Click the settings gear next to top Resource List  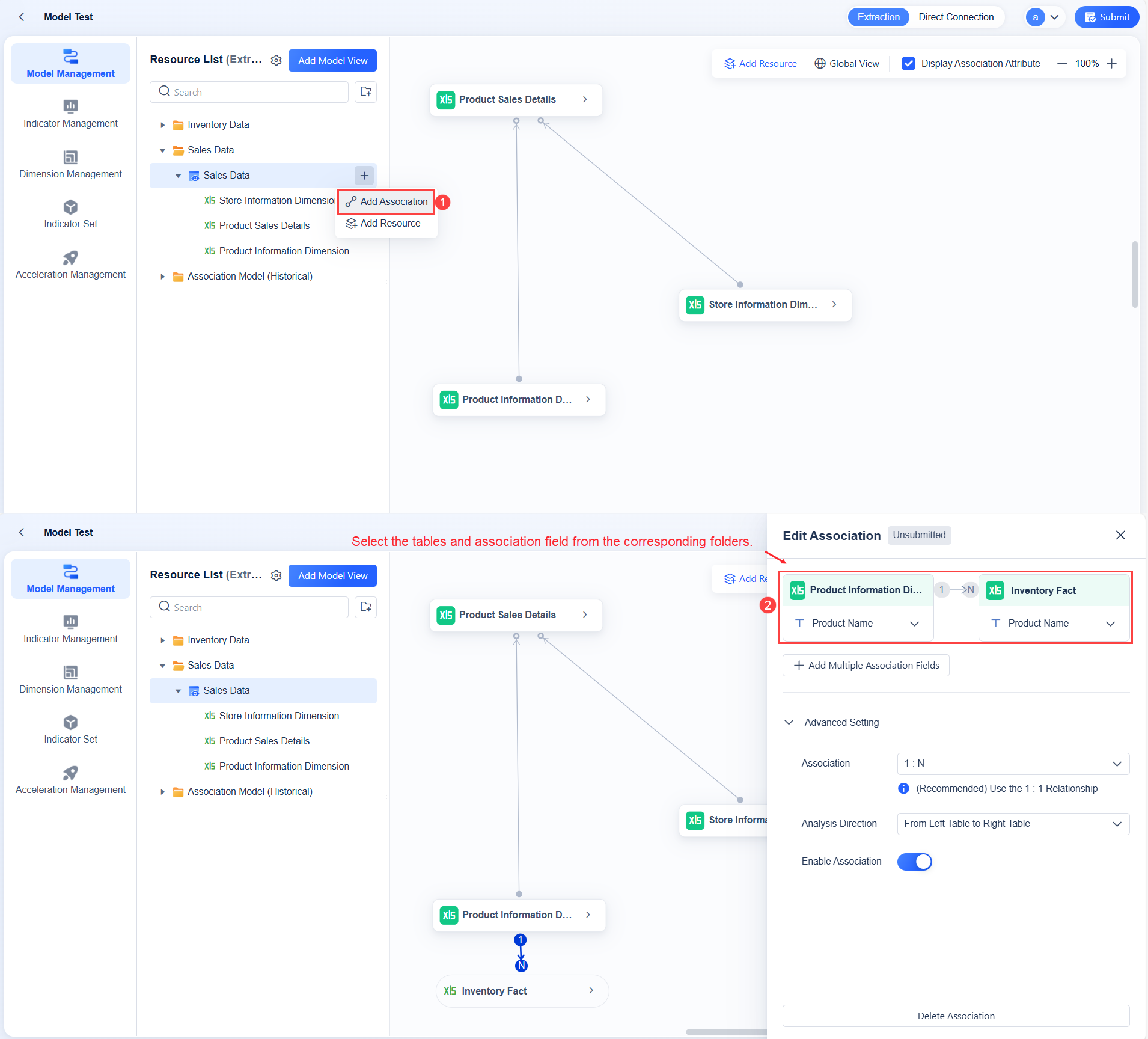pyautogui.click(x=276, y=60)
